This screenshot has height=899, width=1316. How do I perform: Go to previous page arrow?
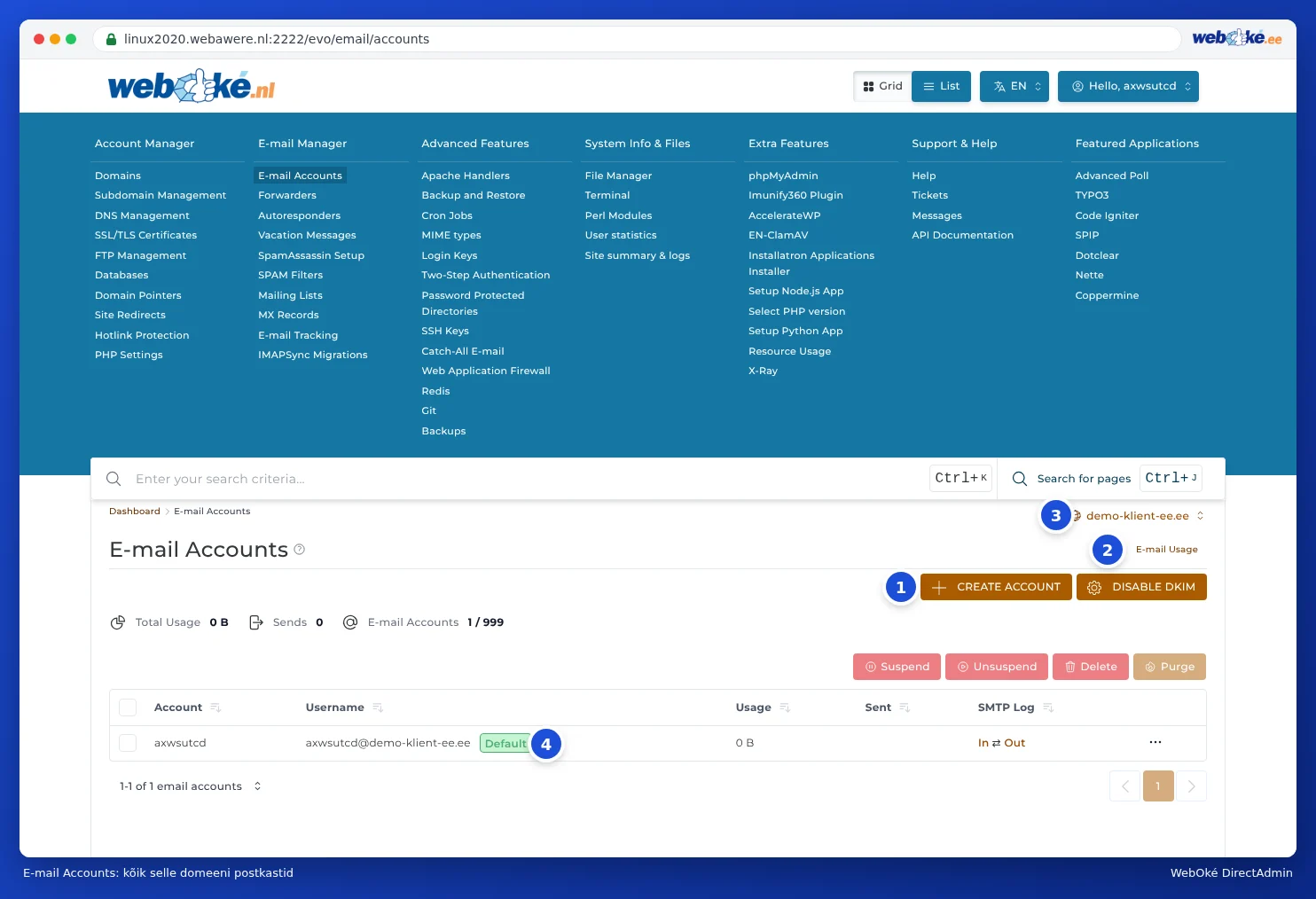[x=1124, y=786]
